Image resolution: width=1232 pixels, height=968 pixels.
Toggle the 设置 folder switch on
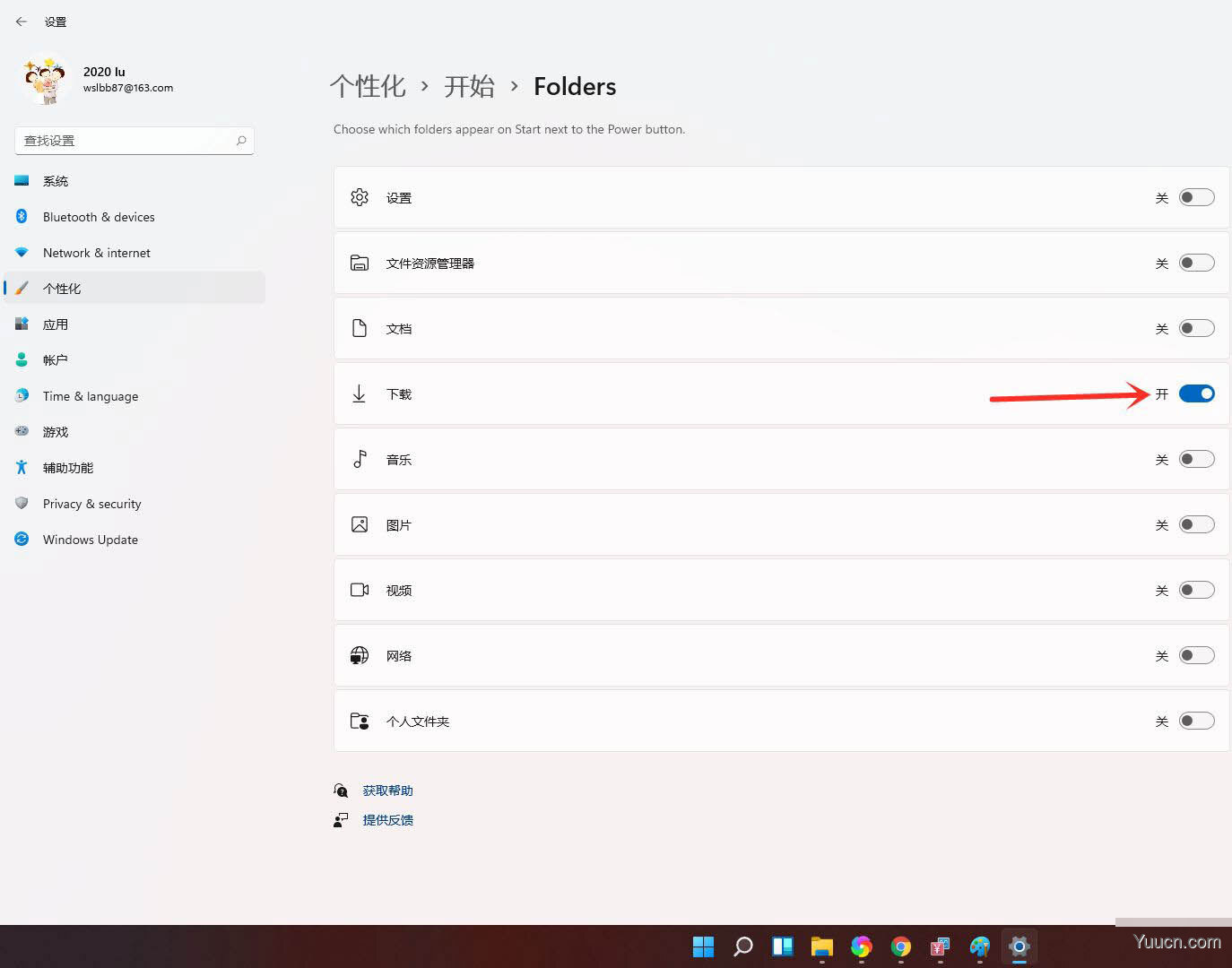tap(1196, 197)
